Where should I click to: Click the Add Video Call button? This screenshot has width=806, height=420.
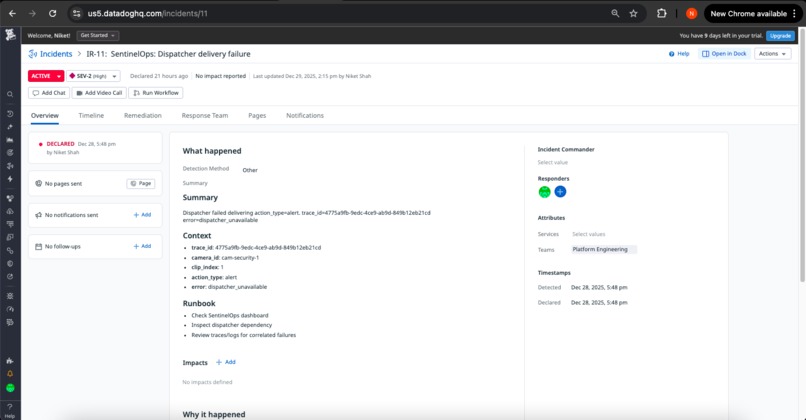pos(99,93)
